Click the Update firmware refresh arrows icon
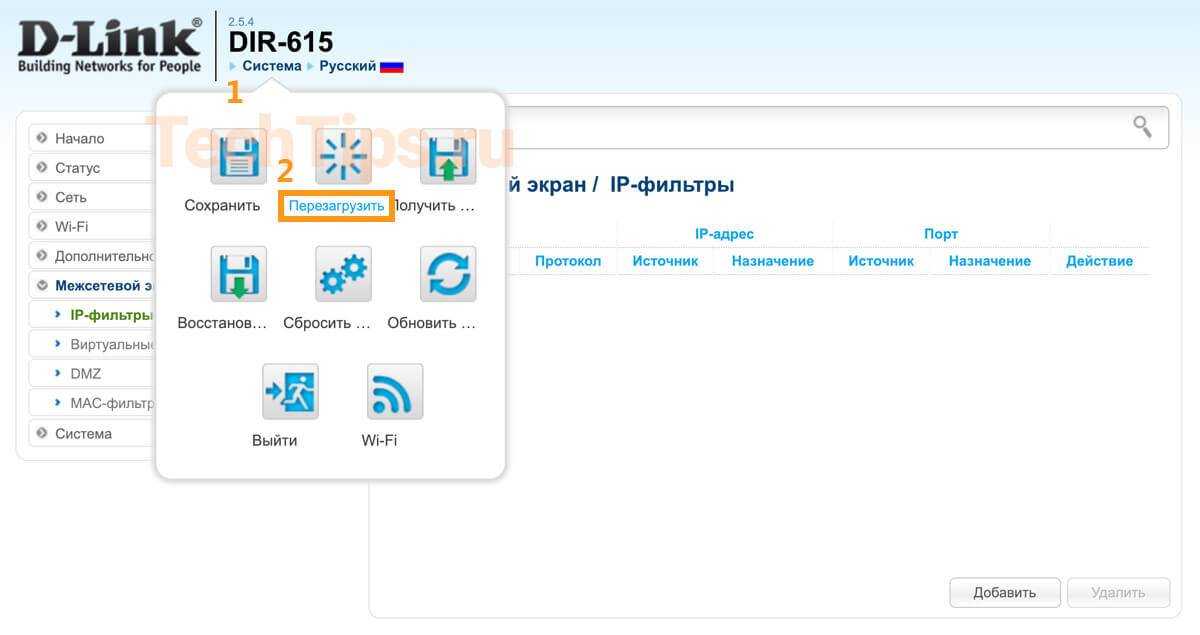1200x635 pixels. (447, 274)
